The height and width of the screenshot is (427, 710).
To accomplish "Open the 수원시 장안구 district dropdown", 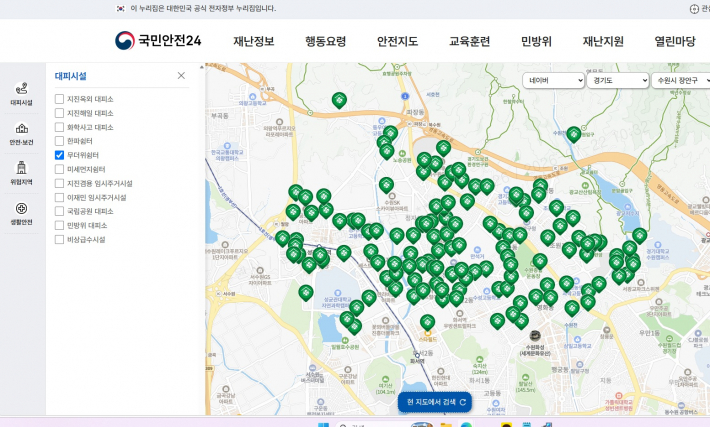I will point(681,80).
